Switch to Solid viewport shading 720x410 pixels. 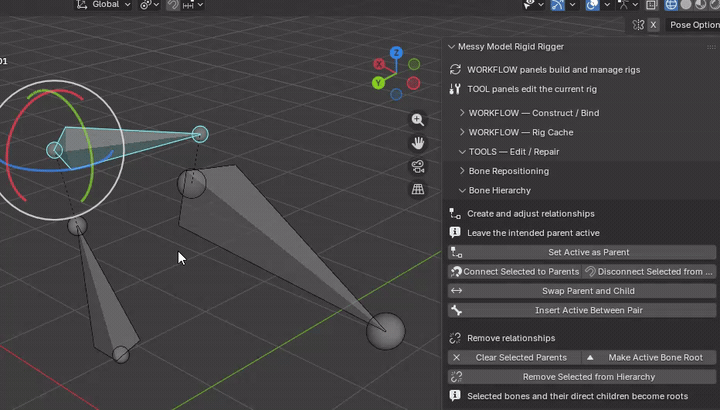pyautogui.click(x=686, y=5)
